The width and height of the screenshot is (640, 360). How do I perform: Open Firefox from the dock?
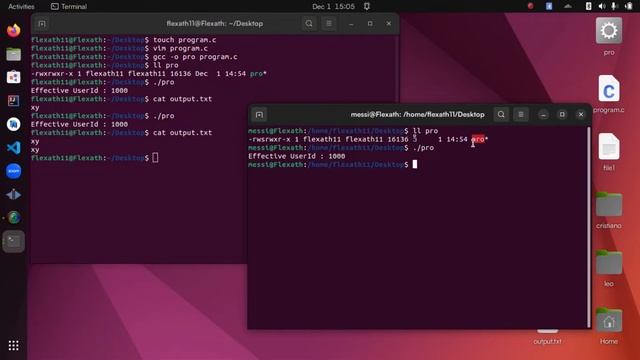pyautogui.click(x=13, y=31)
